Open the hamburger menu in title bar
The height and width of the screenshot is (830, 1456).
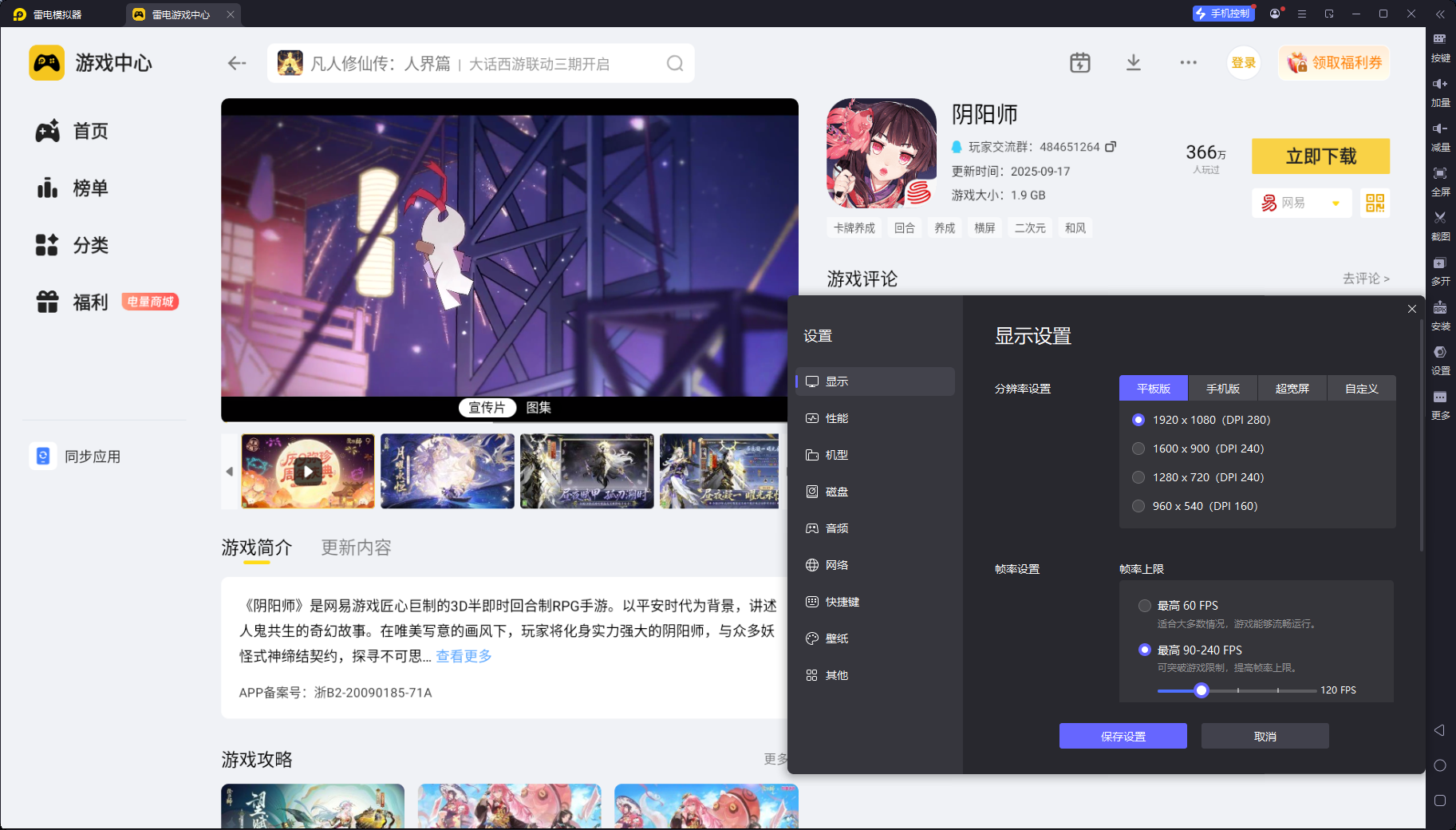[x=1302, y=14]
